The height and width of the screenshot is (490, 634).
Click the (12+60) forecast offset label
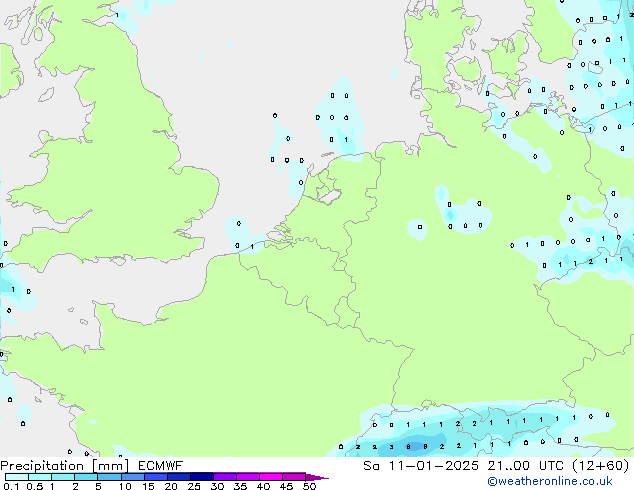(x=602, y=465)
